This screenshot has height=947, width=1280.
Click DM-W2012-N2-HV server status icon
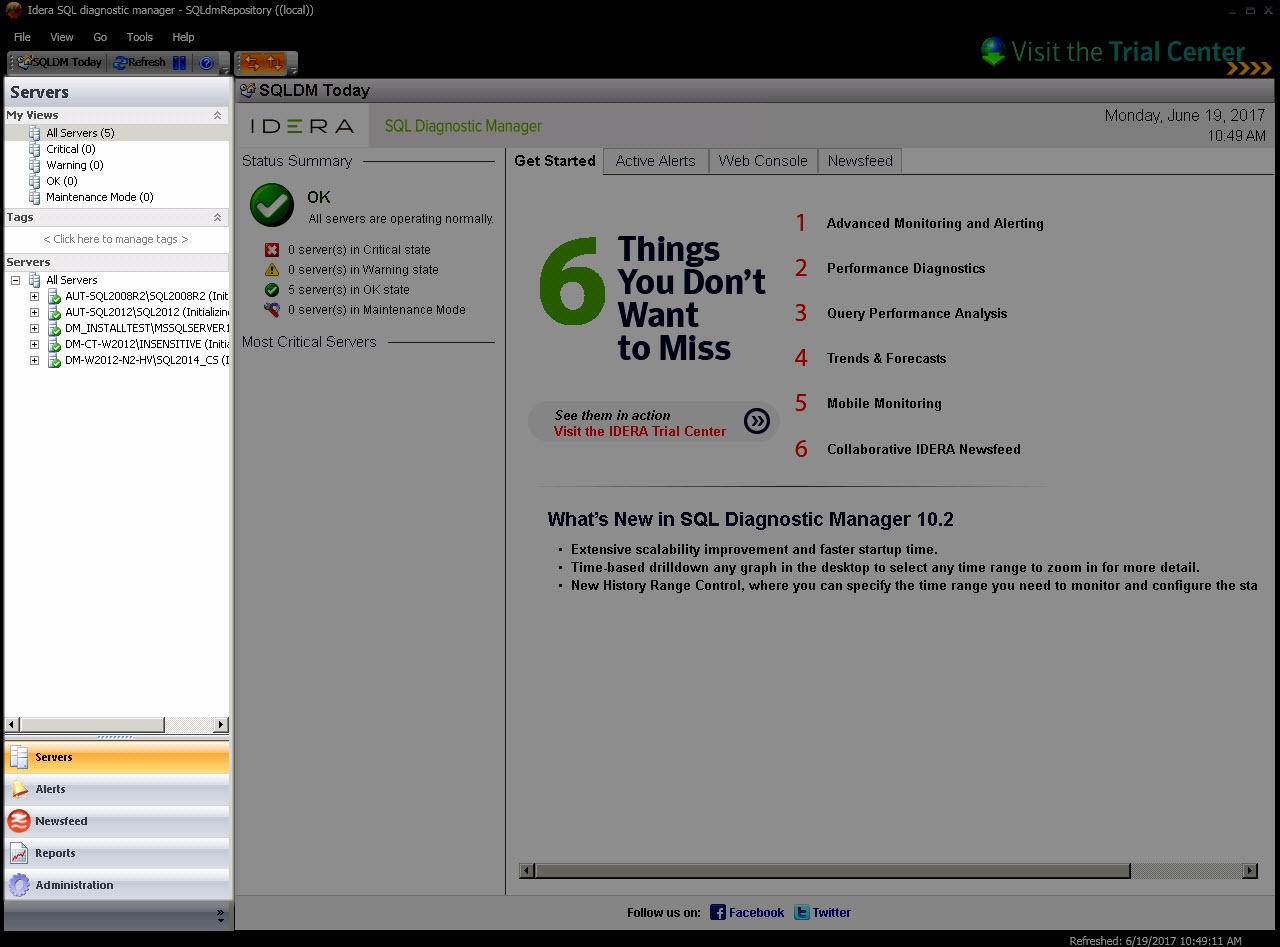[54, 361]
